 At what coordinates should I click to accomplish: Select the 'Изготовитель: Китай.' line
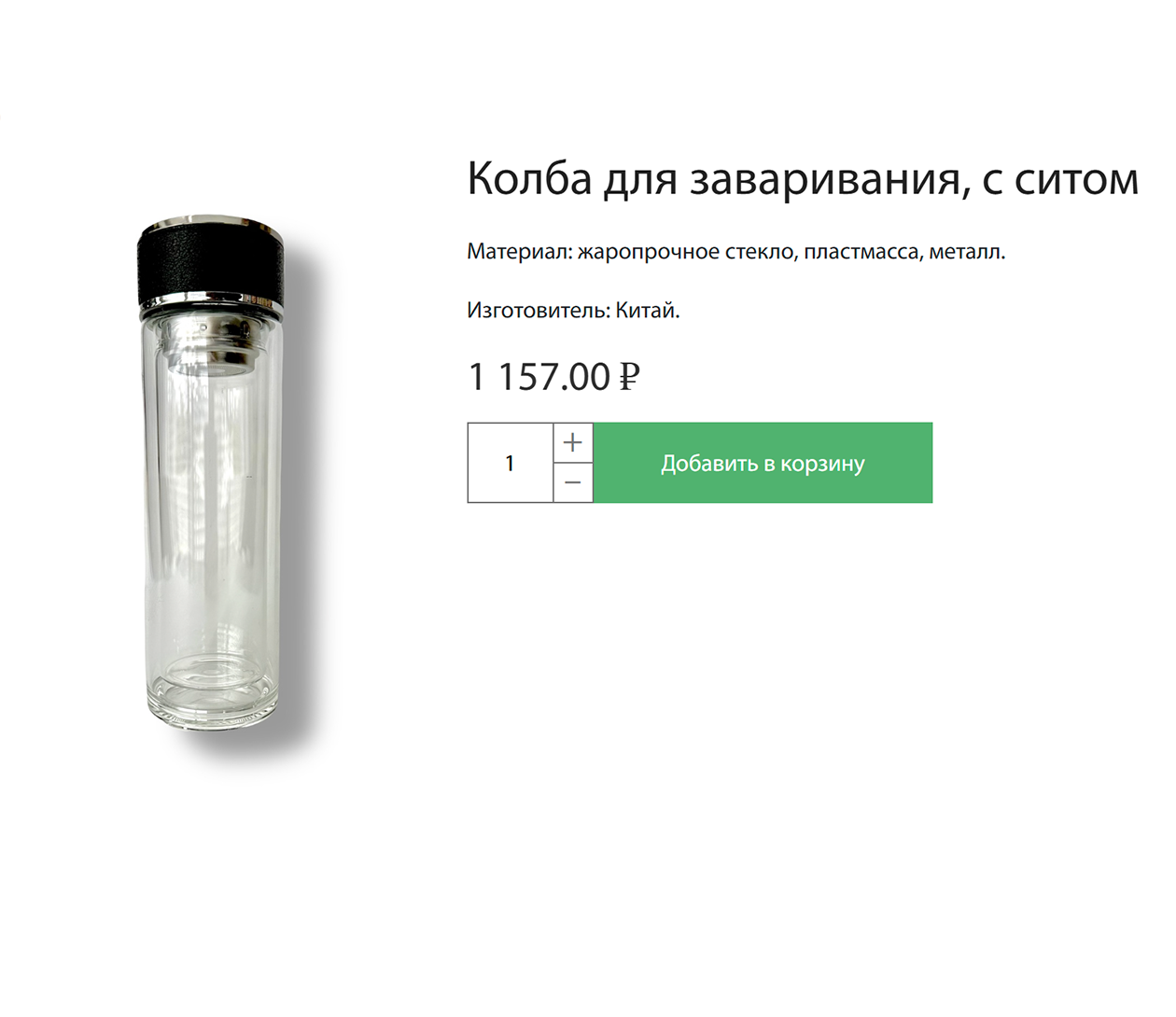(573, 311)
